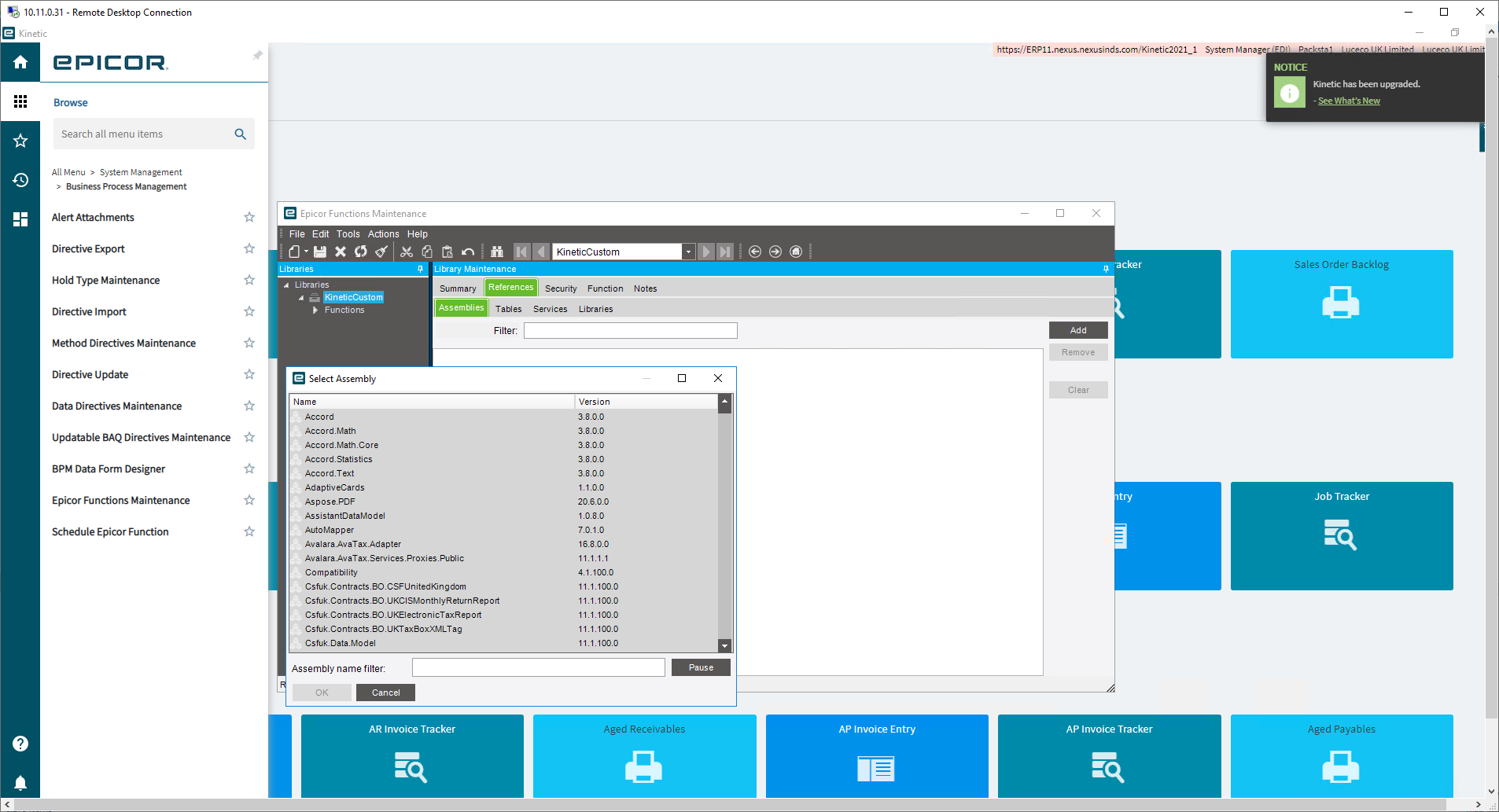Favorite Hold Type Maintenance
Viewport: 1499px width, 812px height.
coord(249,280)
